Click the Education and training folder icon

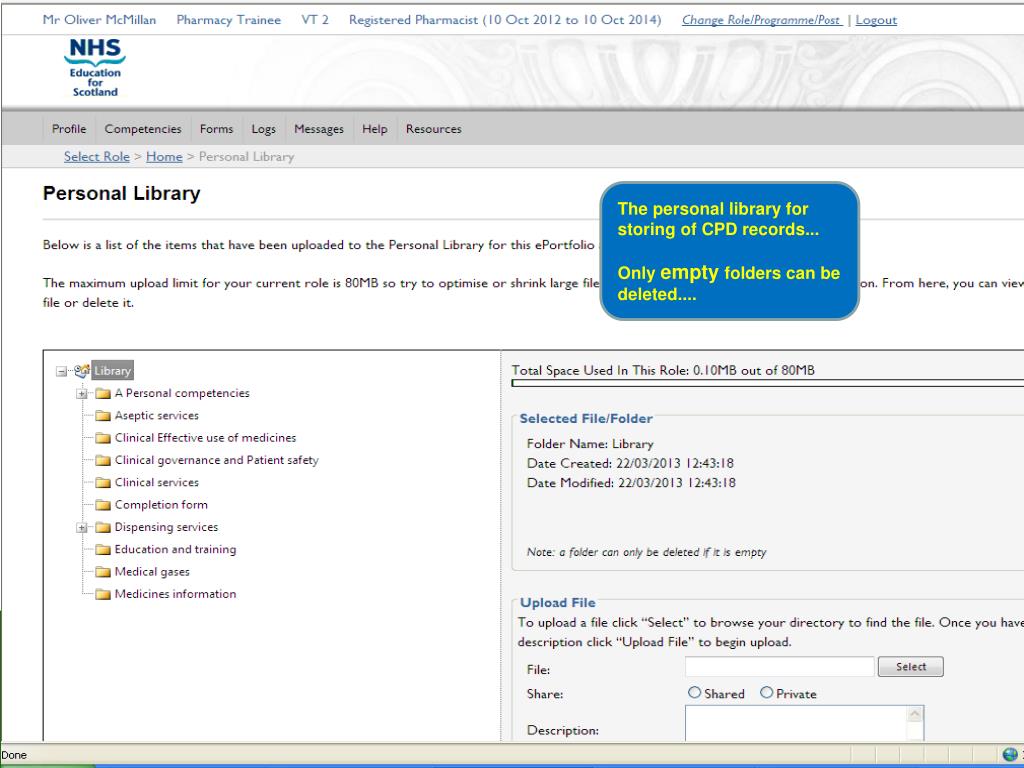click(x=103, y=549)
